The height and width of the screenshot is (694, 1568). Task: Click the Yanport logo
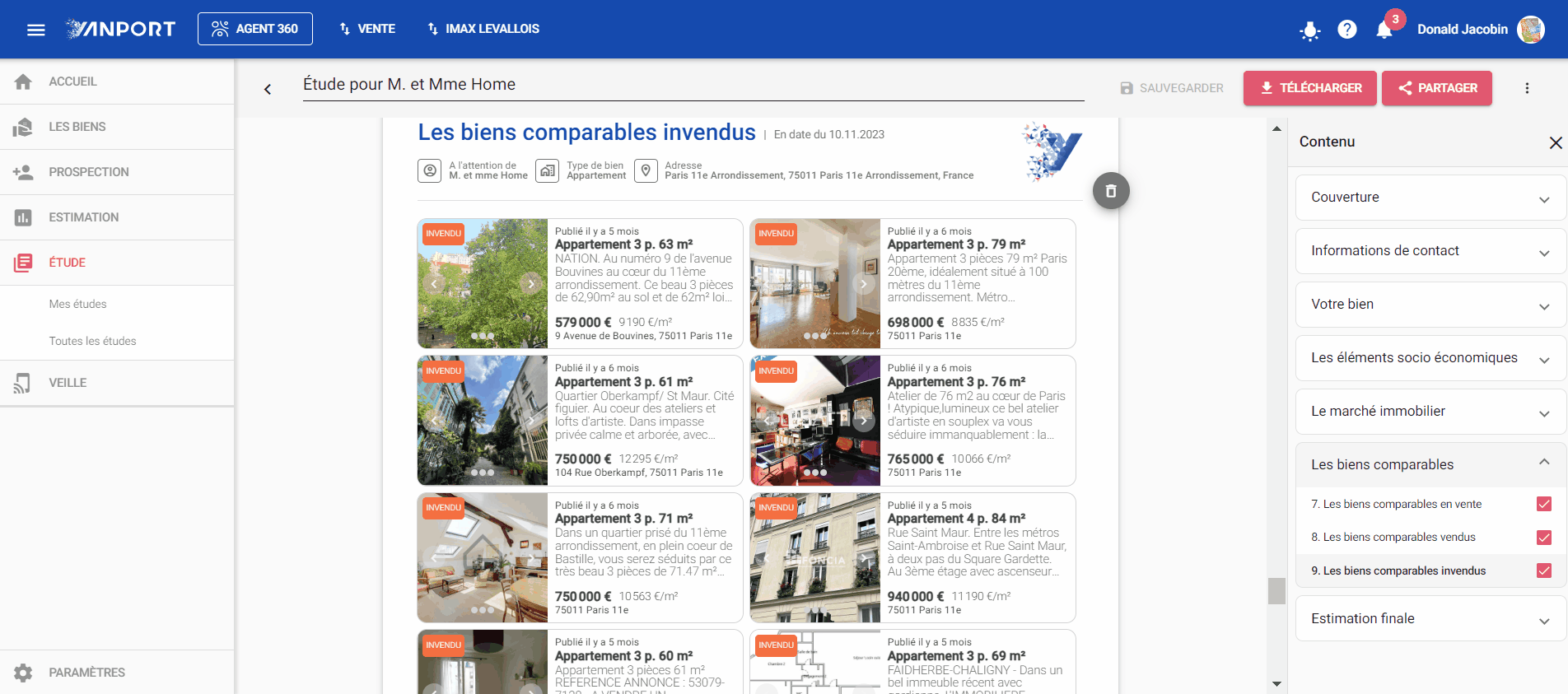click(121, 29)
